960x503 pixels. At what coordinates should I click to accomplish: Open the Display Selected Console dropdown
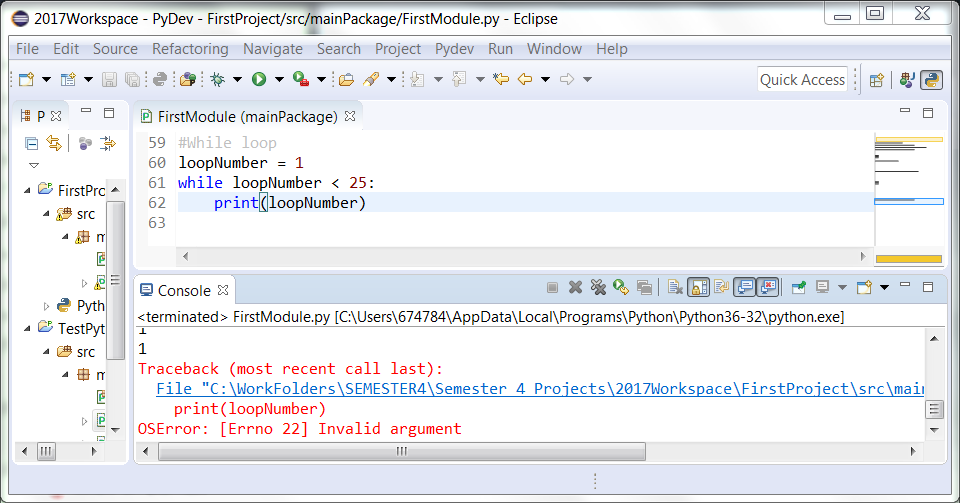tap(842, 287)
